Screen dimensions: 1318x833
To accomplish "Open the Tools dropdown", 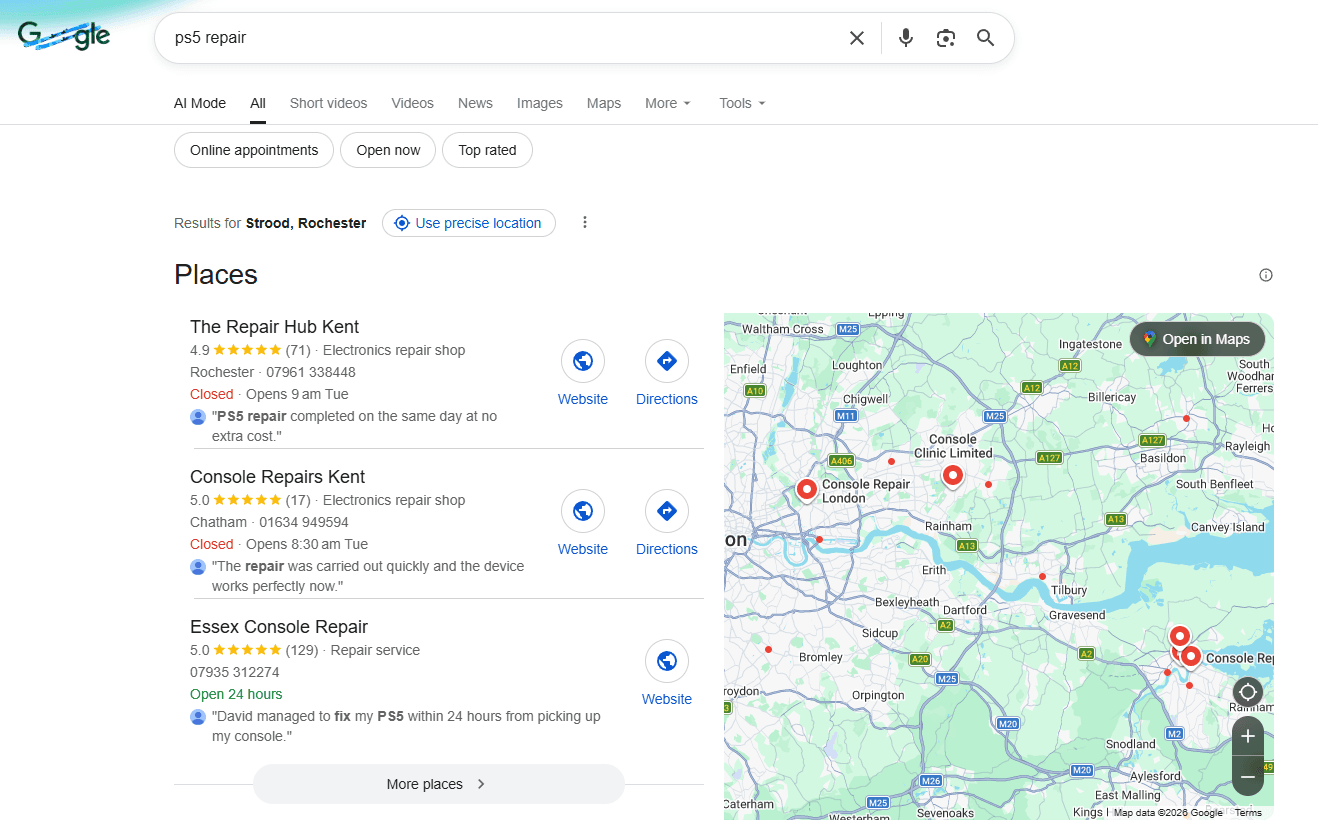I will point(742,103).
